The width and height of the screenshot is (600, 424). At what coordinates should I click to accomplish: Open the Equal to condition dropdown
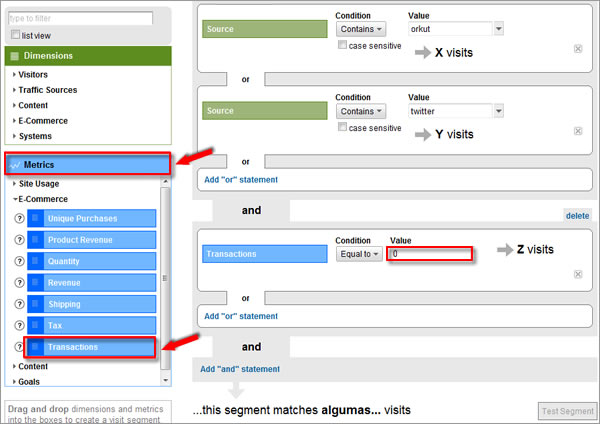coord(359,254)
